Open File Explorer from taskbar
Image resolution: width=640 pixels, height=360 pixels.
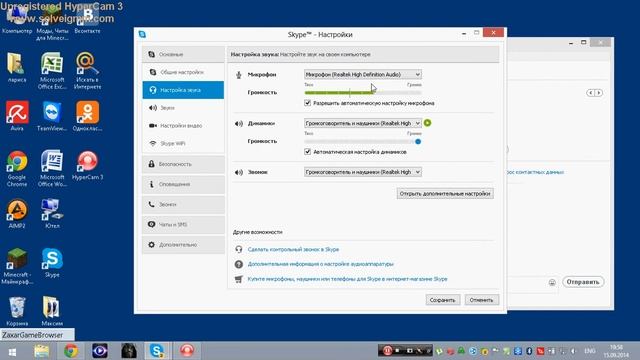point(42,351)
